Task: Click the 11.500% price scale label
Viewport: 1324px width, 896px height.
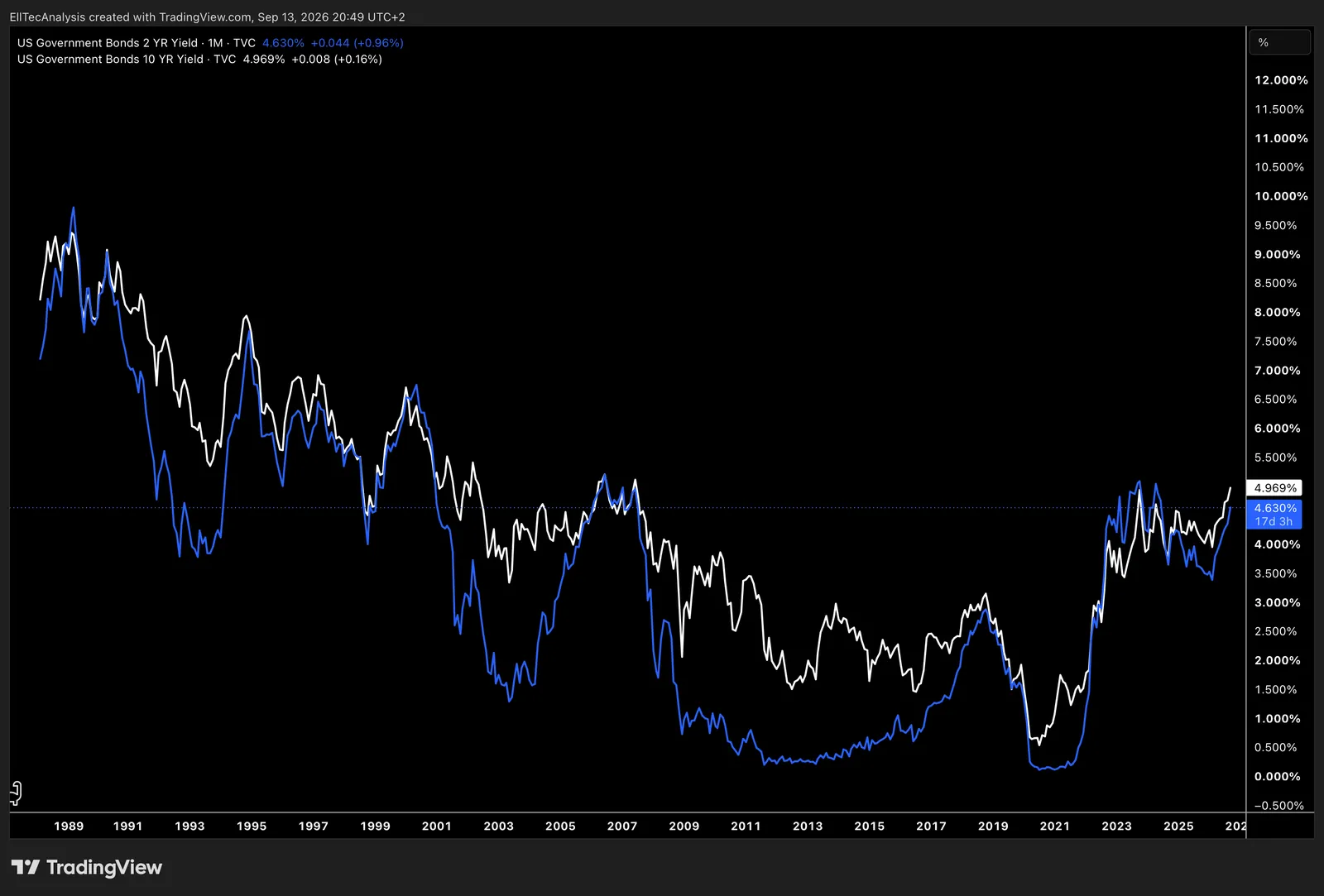Action: [1279, 109]
